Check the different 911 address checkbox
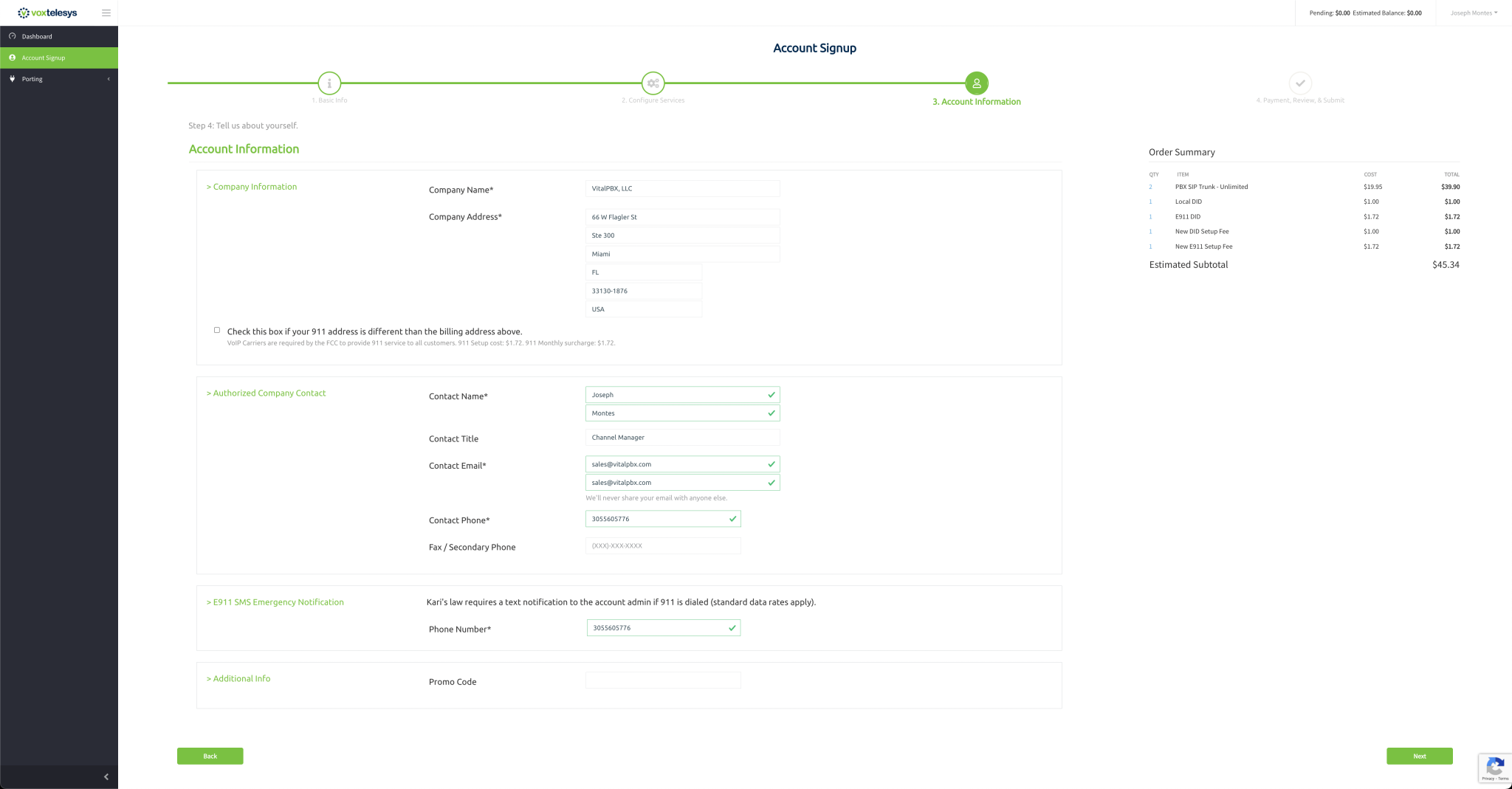Screen dimensions: 1512x789 coord(217,330)
